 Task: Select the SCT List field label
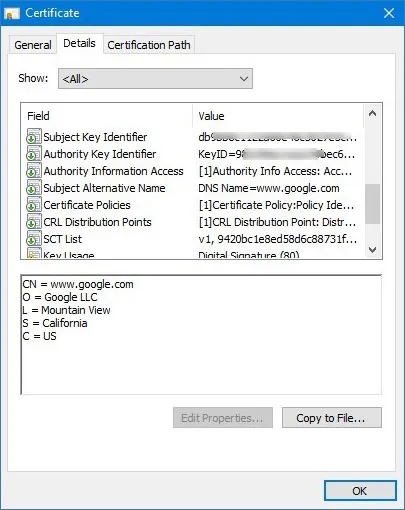62,239
